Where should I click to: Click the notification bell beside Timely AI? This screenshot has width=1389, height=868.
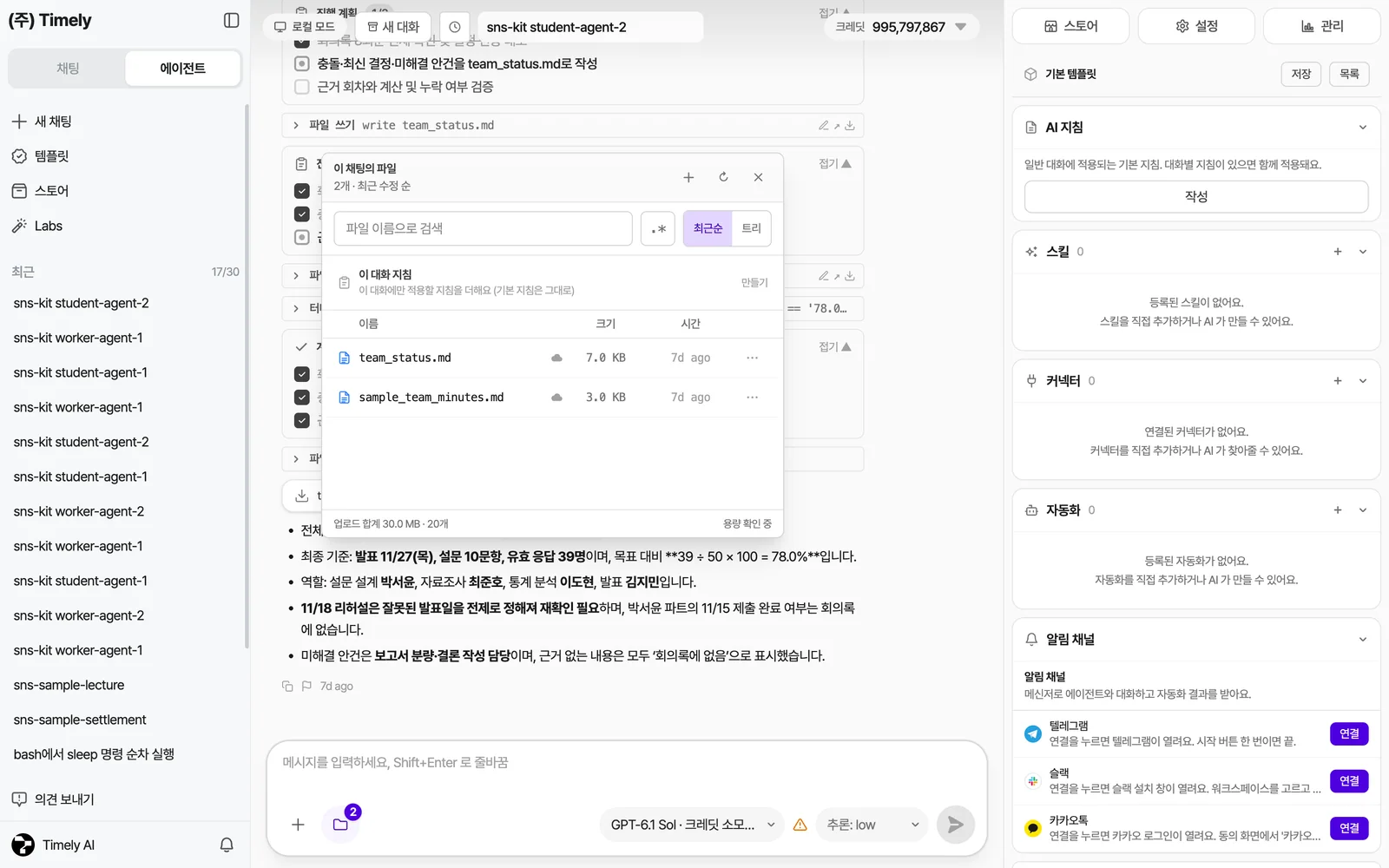click(227, 845)
